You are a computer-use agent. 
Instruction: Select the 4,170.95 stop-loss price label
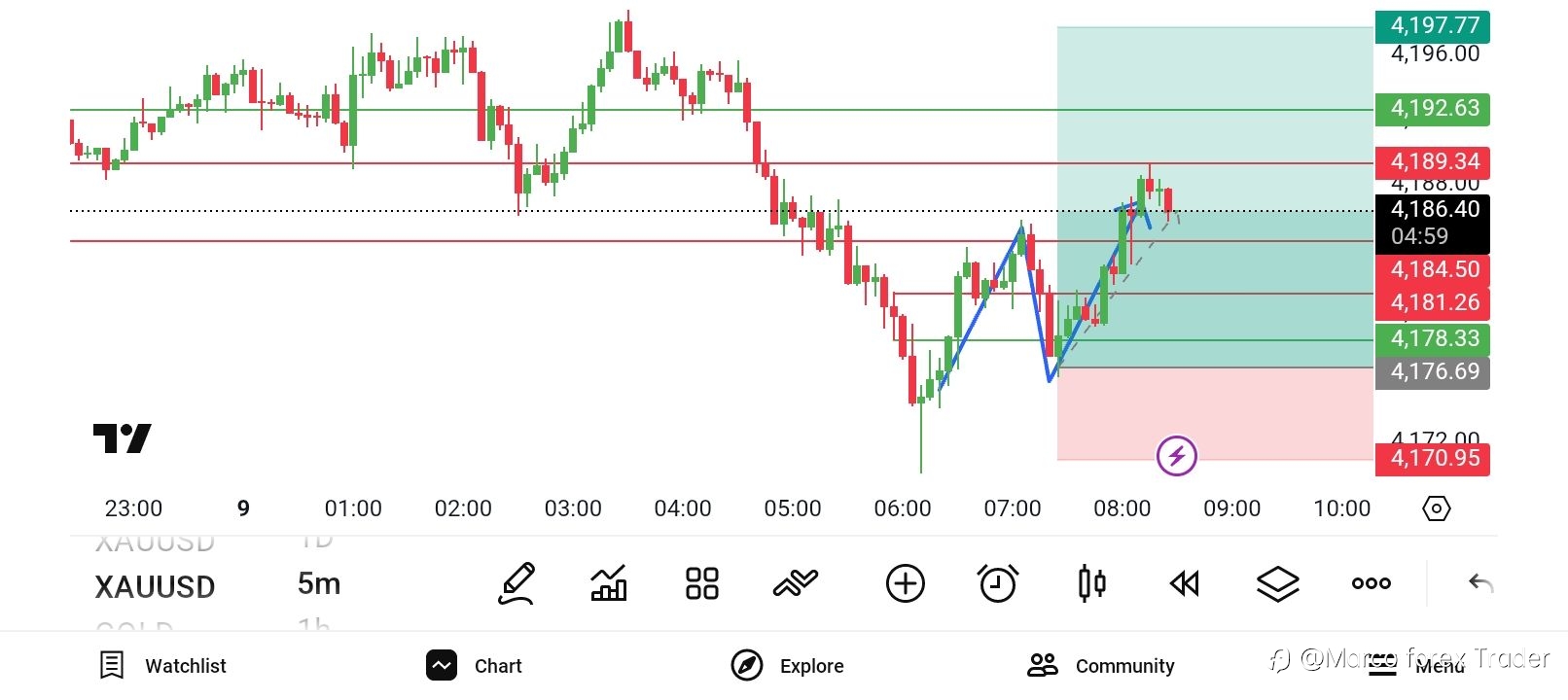[x=1432, y=459]
